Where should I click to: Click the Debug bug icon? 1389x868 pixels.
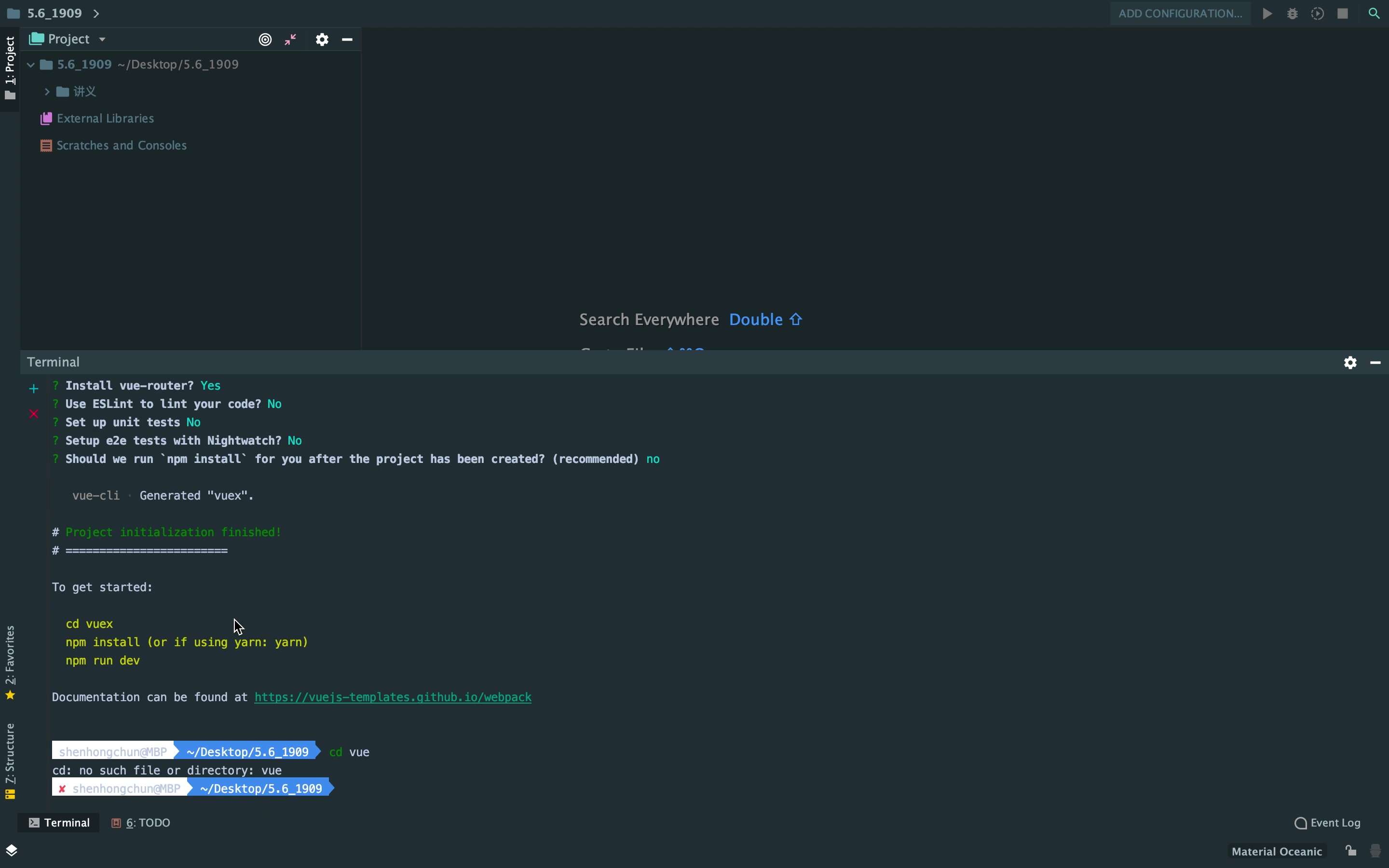point(1293,14)
